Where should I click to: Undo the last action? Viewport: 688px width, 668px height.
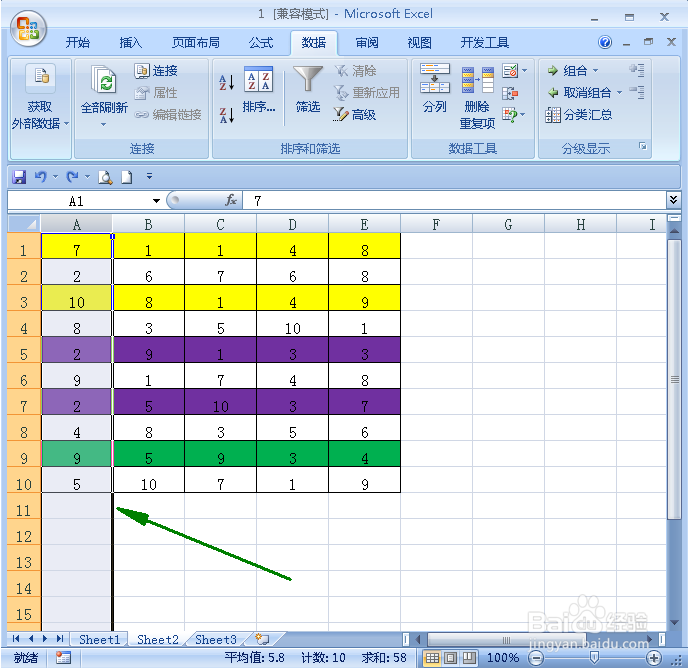[x=40, y=176]
